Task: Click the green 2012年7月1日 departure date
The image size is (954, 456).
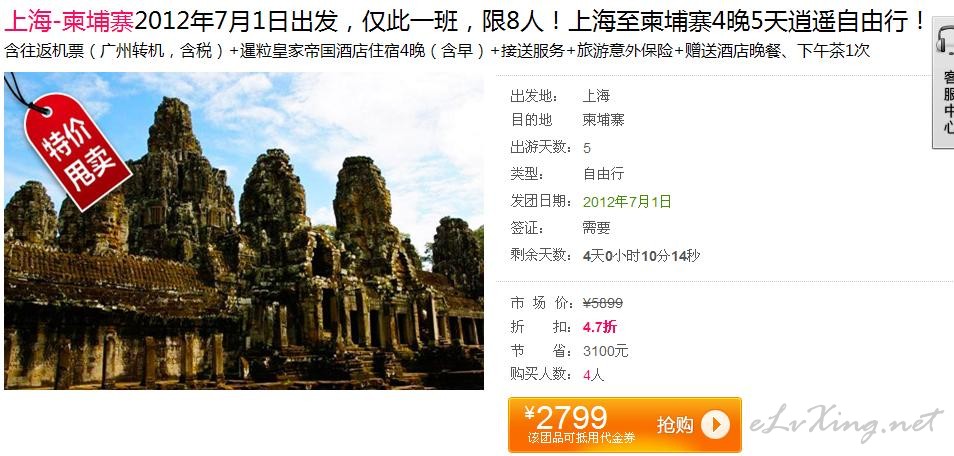Action: point(627,202)
